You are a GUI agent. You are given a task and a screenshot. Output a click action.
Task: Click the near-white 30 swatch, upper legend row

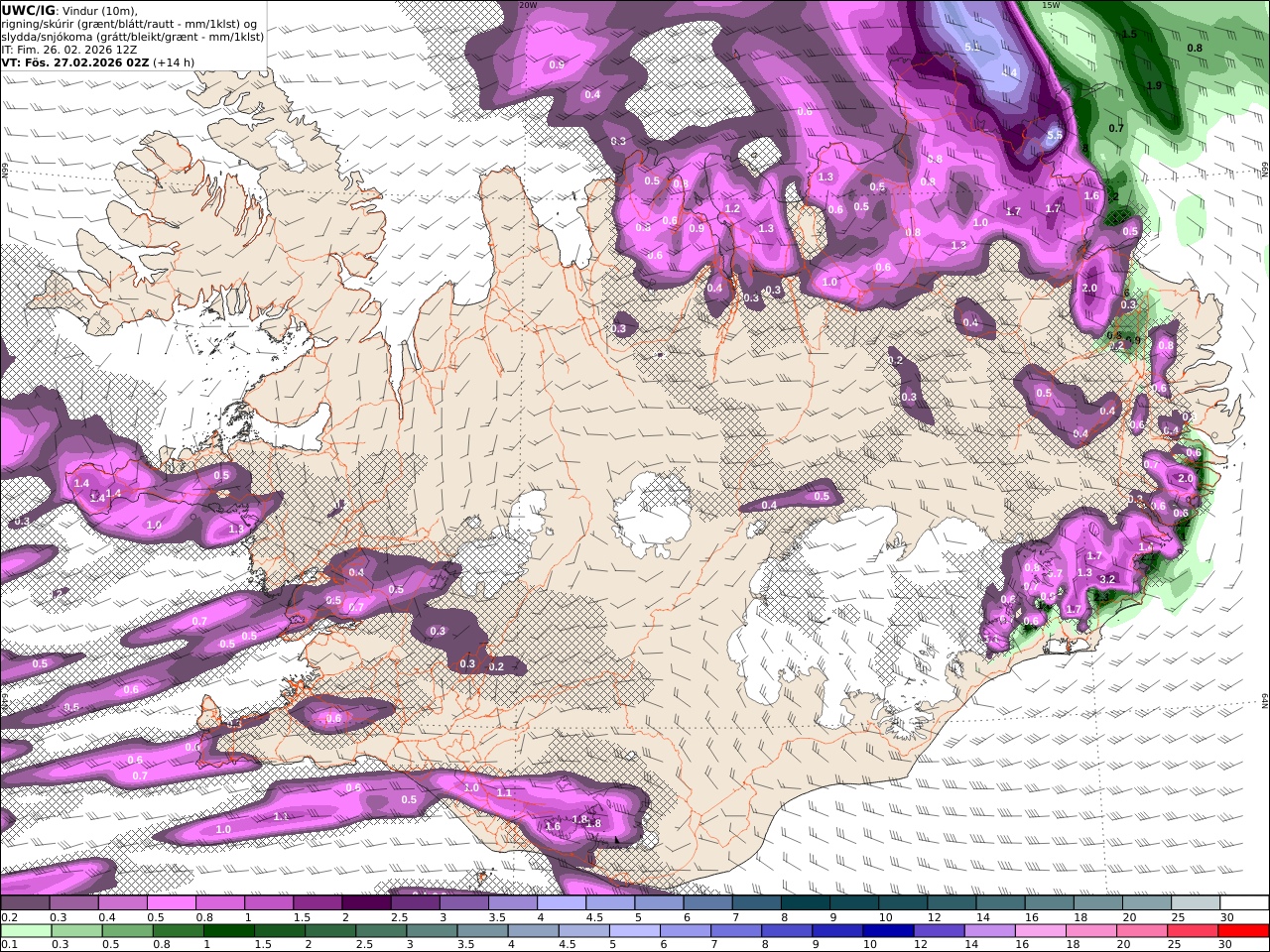[1243, 902]
